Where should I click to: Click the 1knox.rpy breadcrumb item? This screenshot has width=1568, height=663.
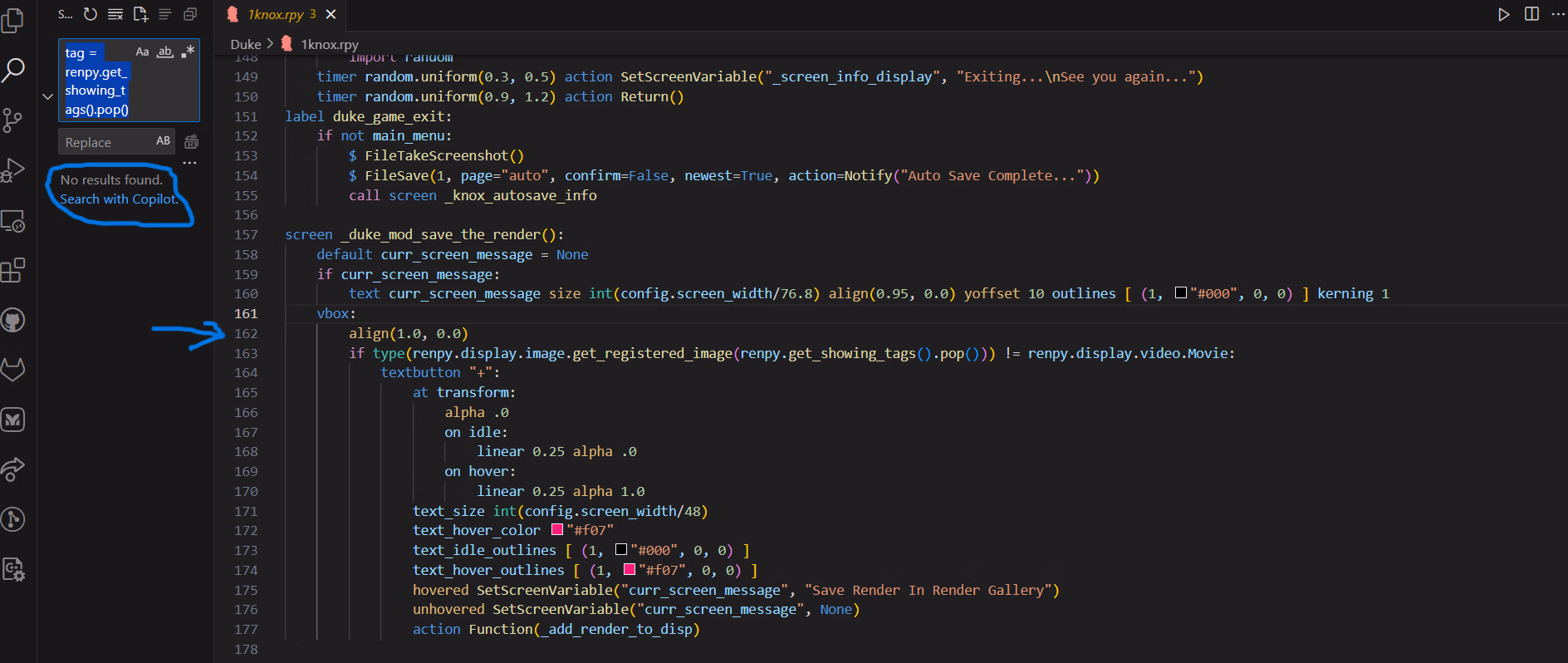tap(329, 44)
